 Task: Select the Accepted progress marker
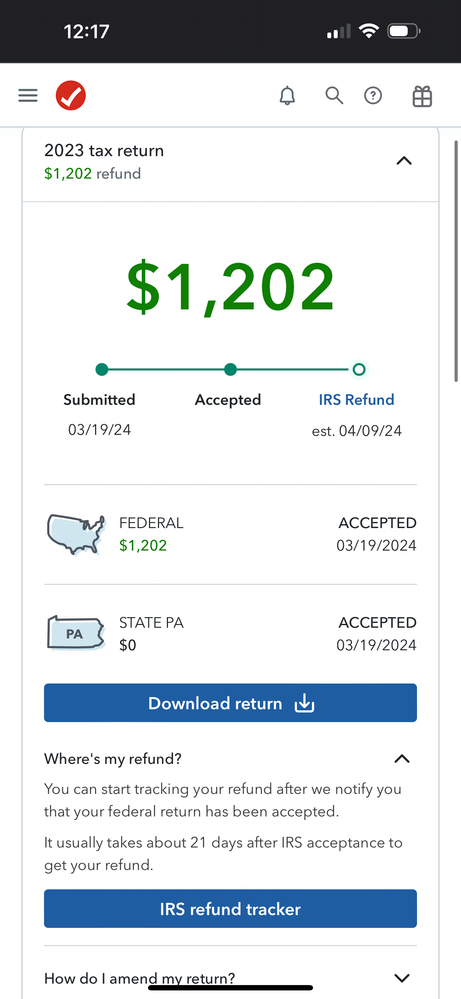(230, 369)
